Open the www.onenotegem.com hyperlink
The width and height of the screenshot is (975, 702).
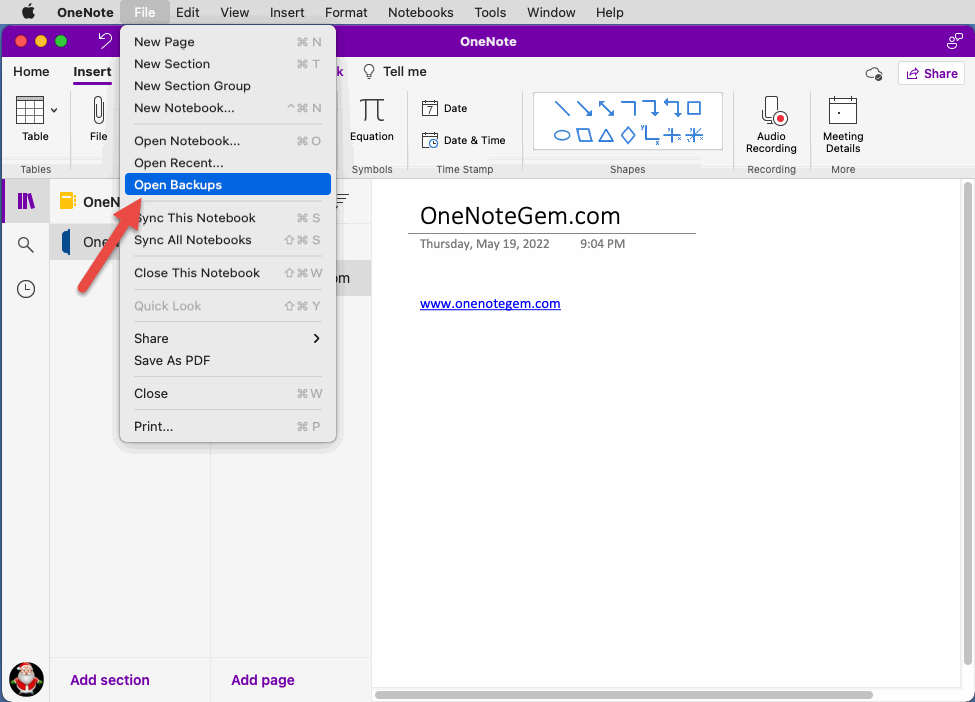click(490, 303)
